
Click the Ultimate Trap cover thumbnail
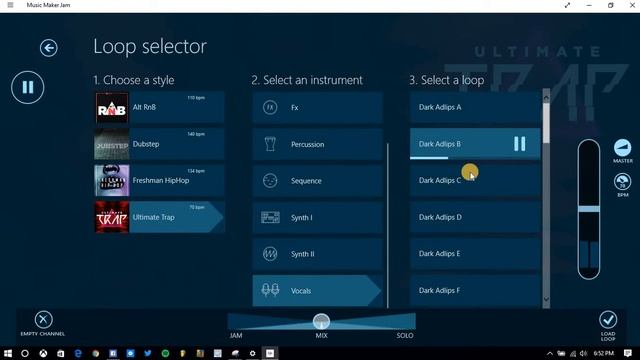[x=112, y=217]
